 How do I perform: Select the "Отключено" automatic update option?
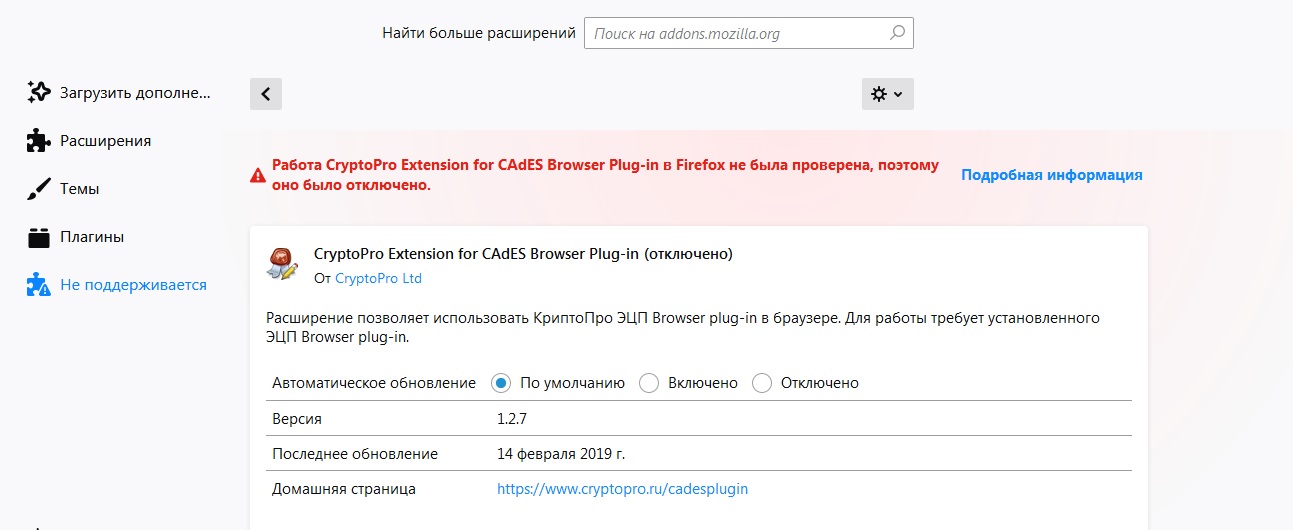pyautogui.click(x=762, y=383)
